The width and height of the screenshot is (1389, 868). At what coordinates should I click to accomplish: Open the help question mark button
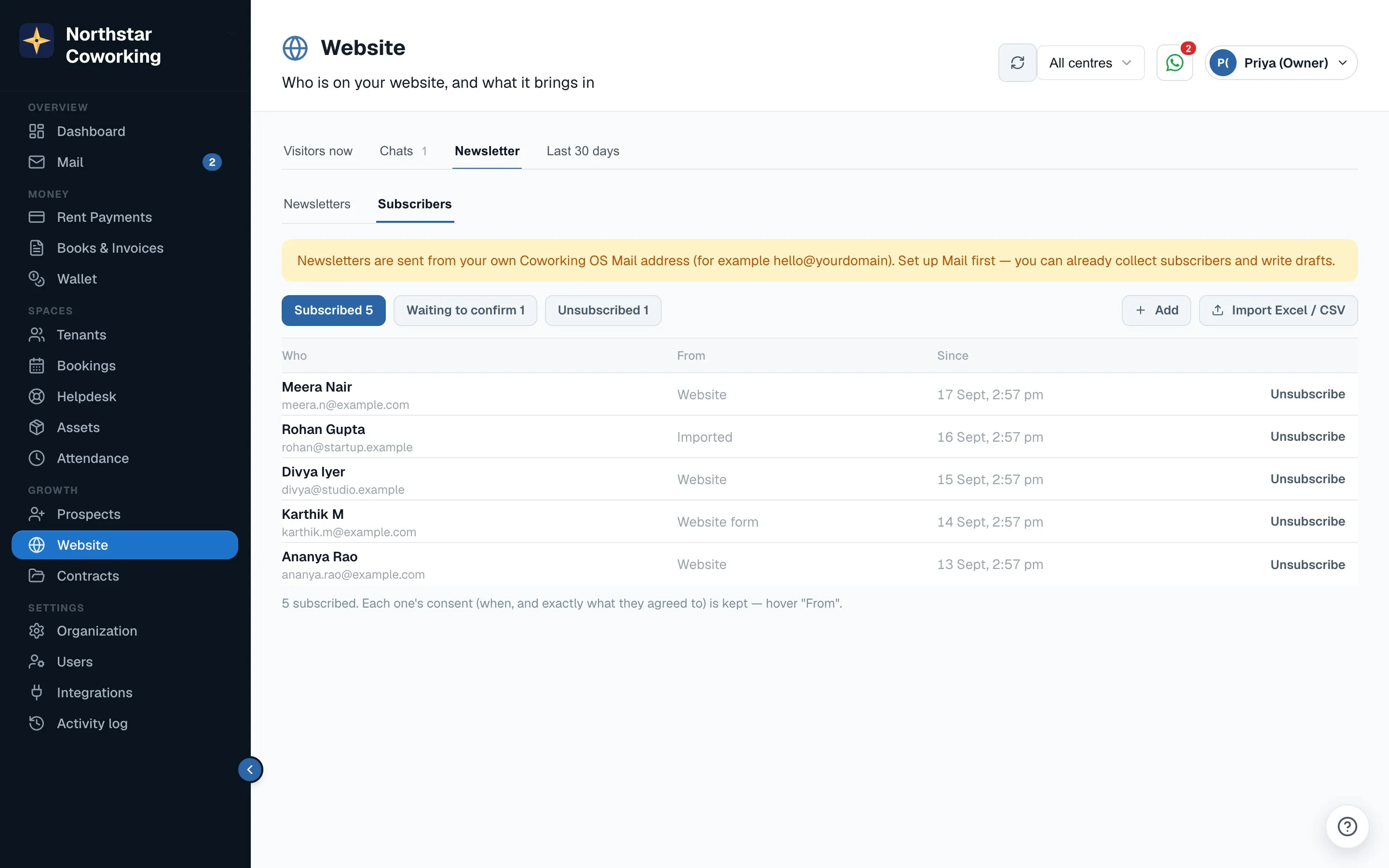[1347, 827]
